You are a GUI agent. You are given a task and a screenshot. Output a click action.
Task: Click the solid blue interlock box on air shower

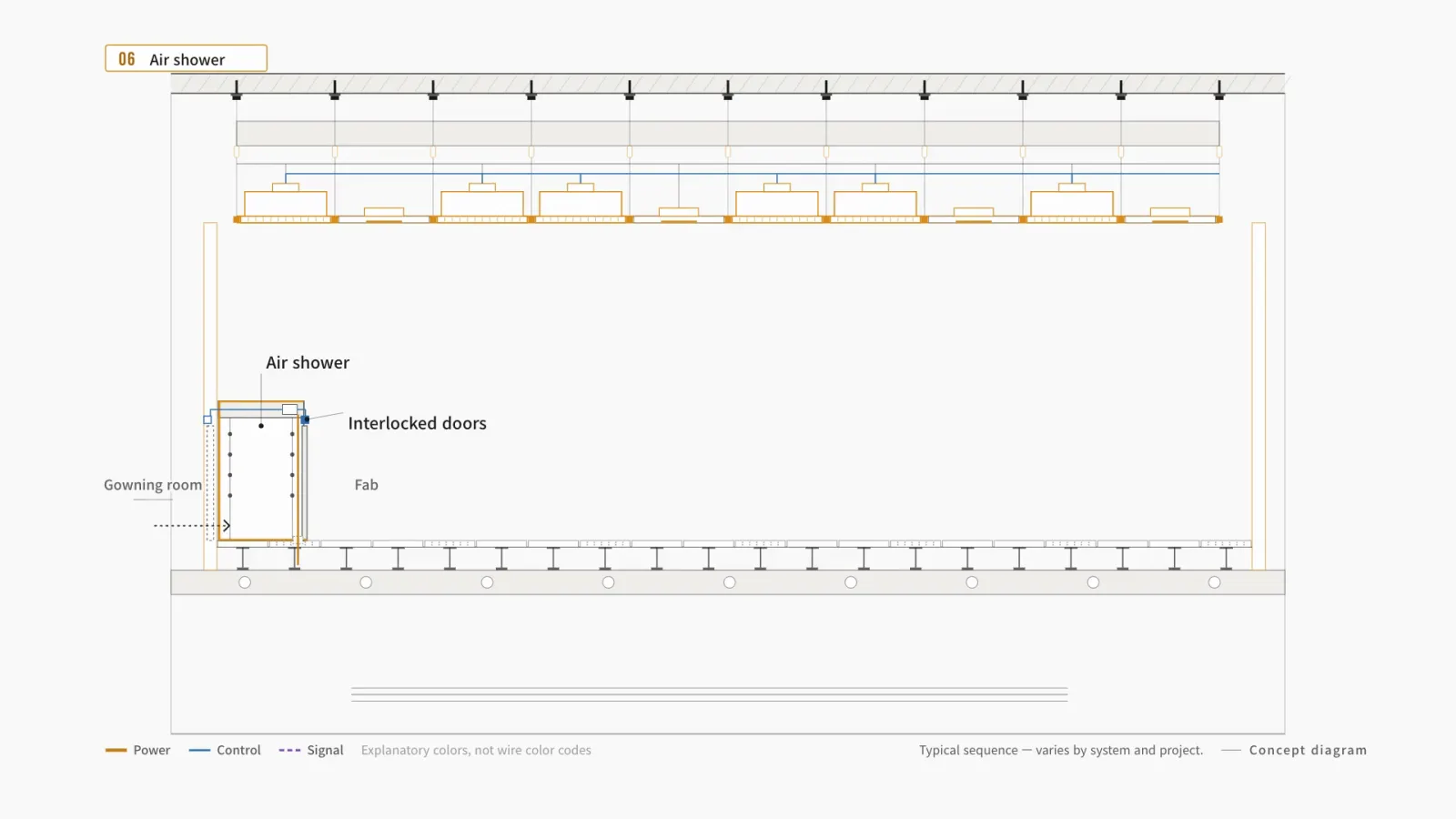pyautogui.click(x=306, y=420)
